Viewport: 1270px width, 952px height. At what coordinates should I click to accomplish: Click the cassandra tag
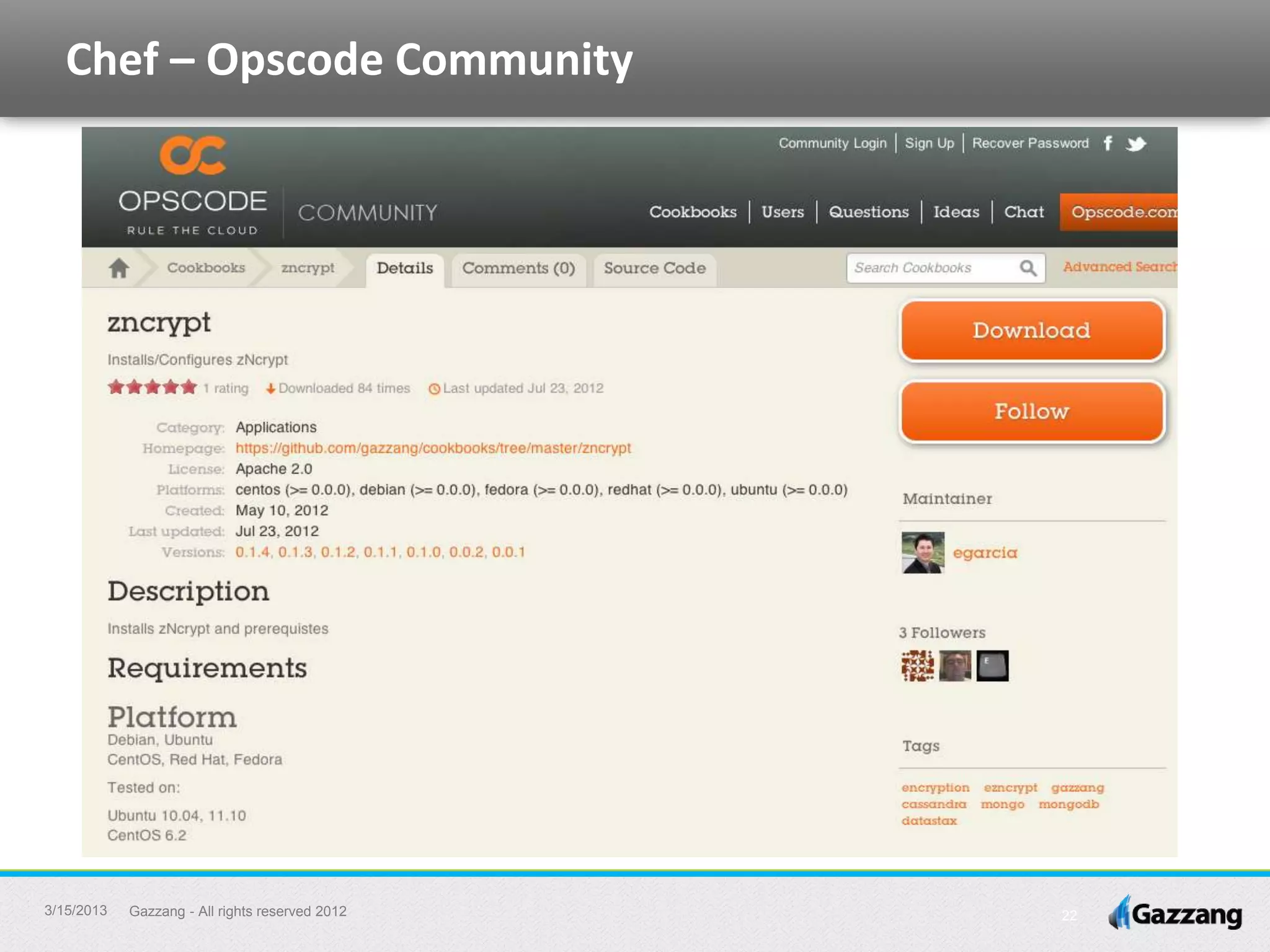(934, 804)
